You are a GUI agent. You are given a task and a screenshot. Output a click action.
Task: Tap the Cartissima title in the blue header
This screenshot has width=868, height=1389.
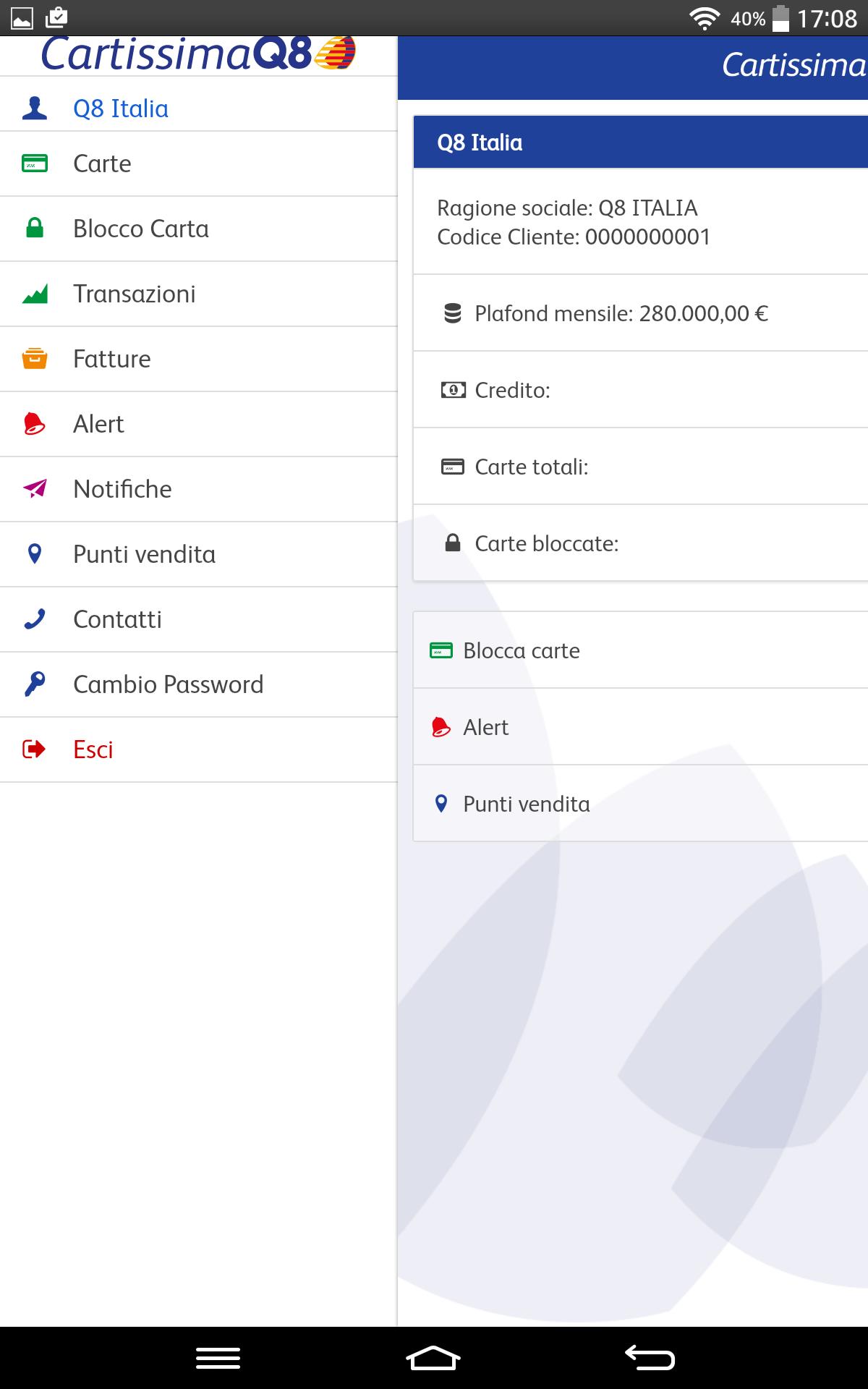(794, 65)
